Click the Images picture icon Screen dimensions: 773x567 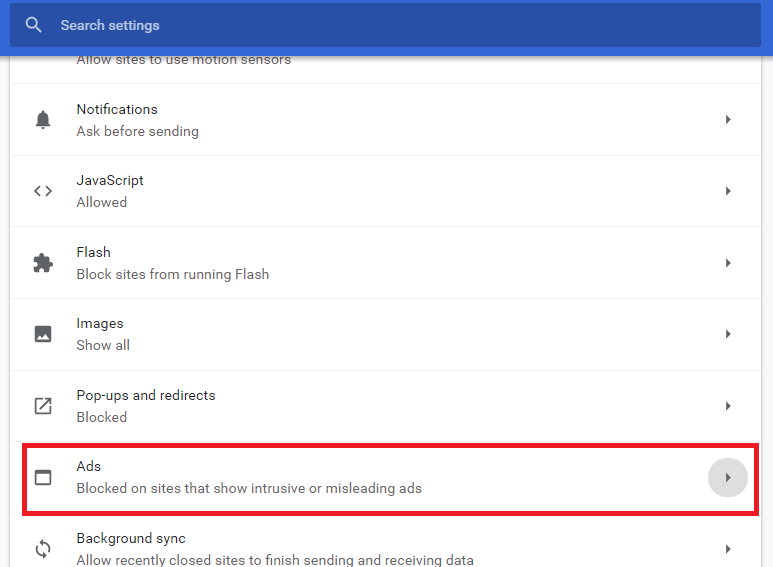[43, 334]
